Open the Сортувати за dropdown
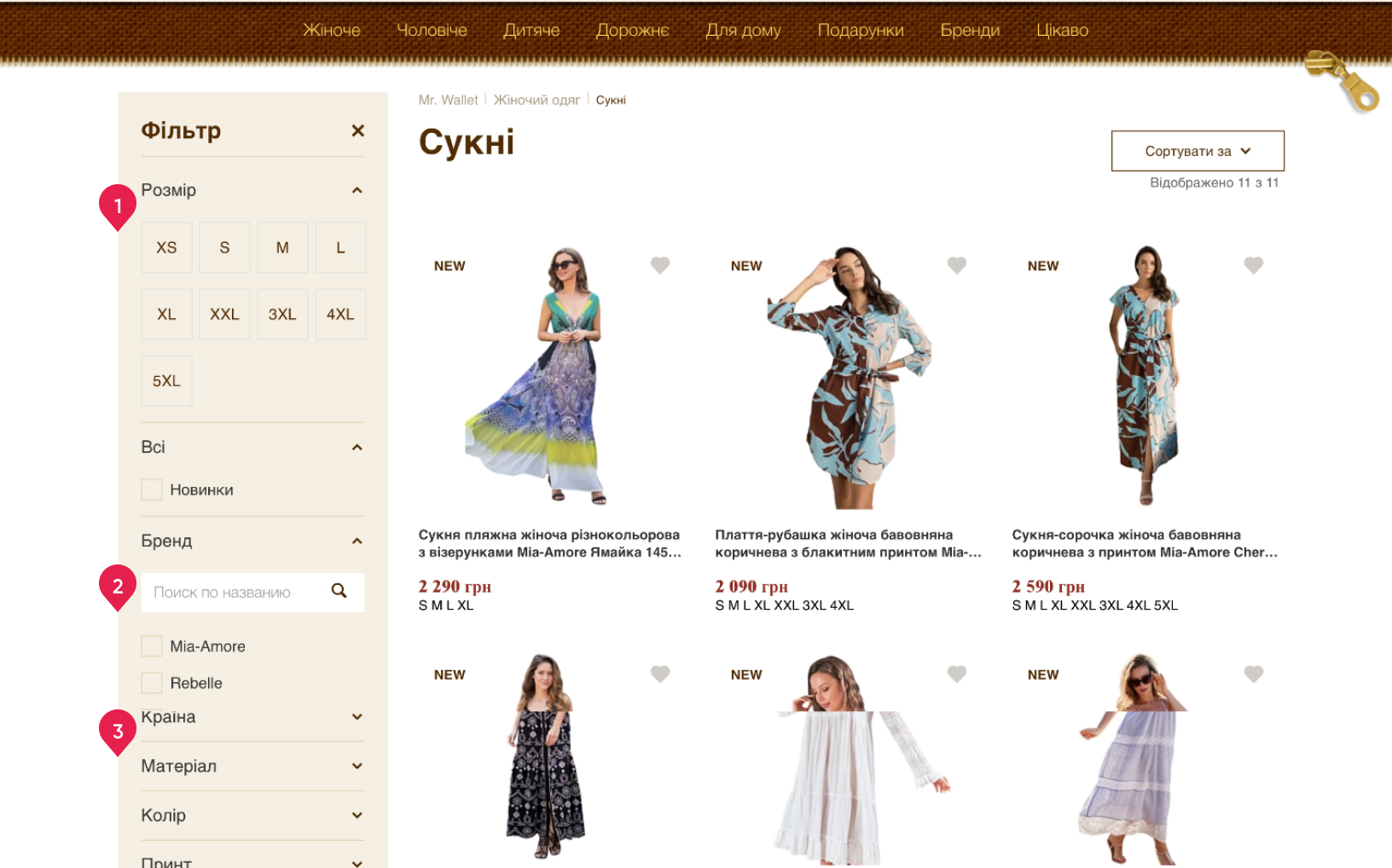This screenshot has height=868, width=1392. pos(1197,151)
